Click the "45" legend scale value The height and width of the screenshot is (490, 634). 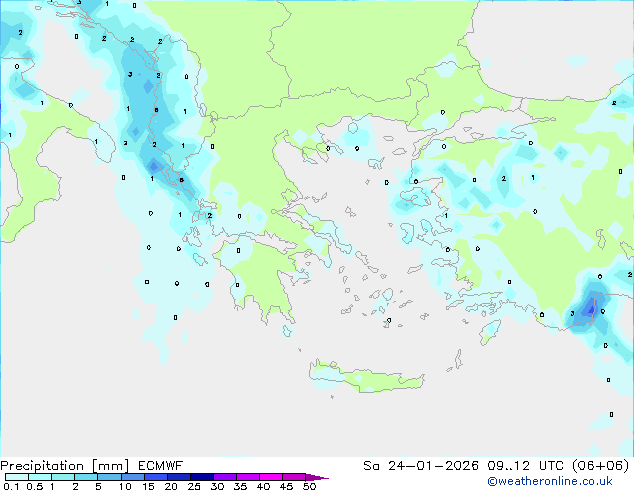(x=287, y=486)
